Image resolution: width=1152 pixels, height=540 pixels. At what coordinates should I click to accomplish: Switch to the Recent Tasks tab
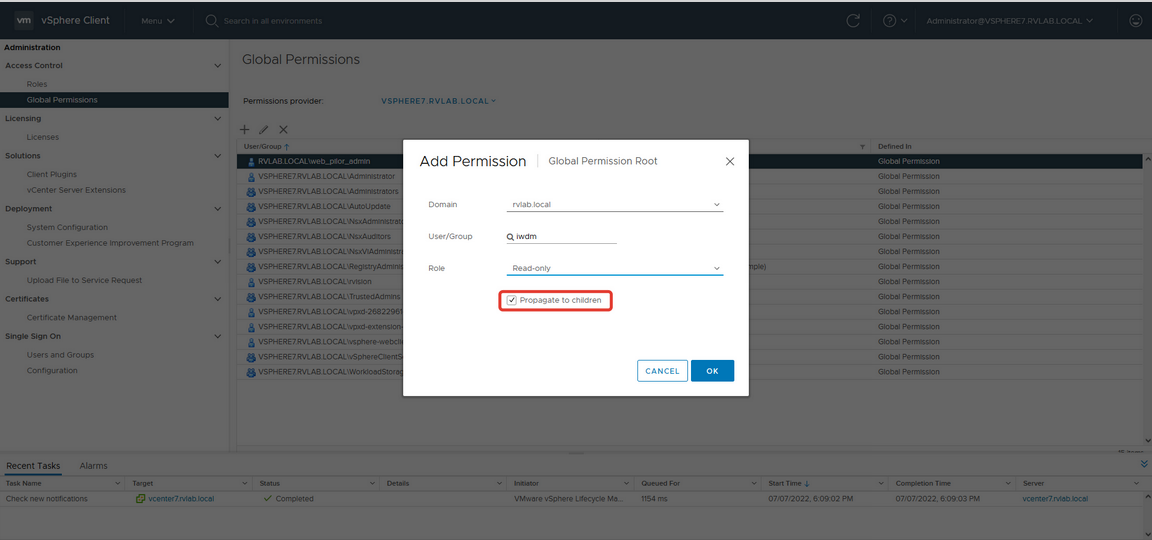33,466
